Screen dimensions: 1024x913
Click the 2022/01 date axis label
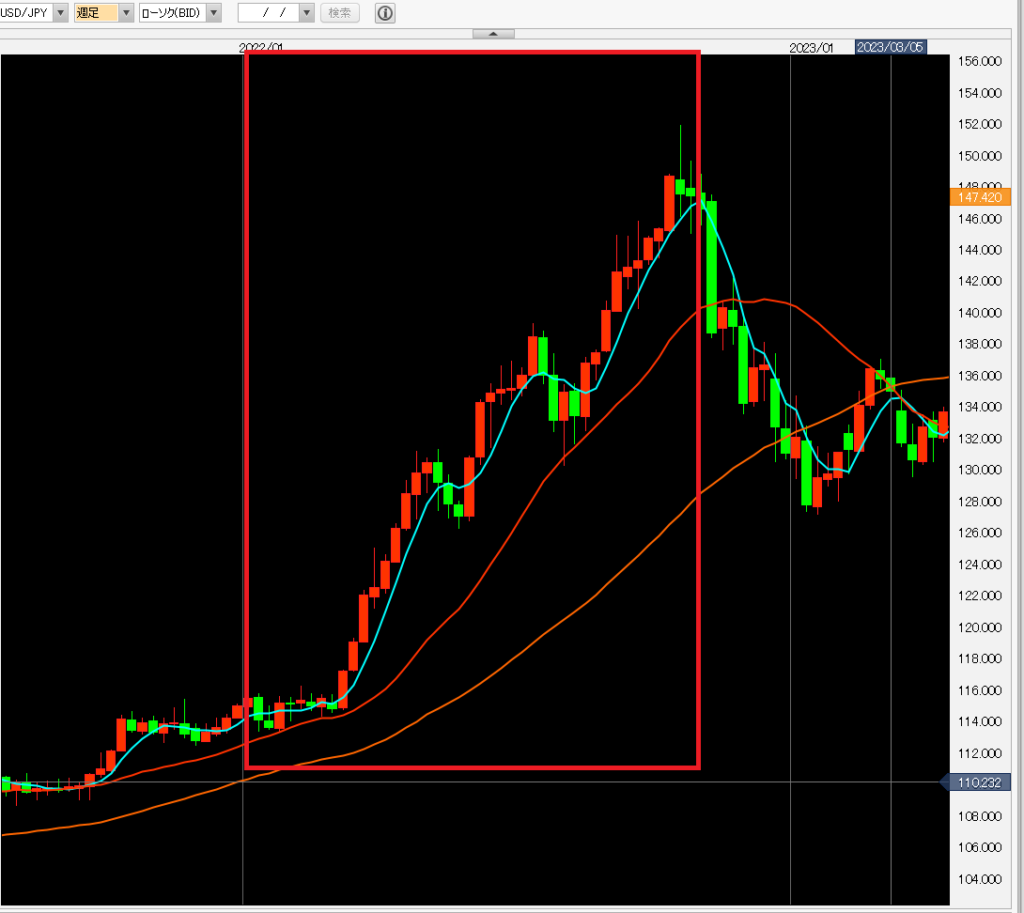(x=262, y=47)
